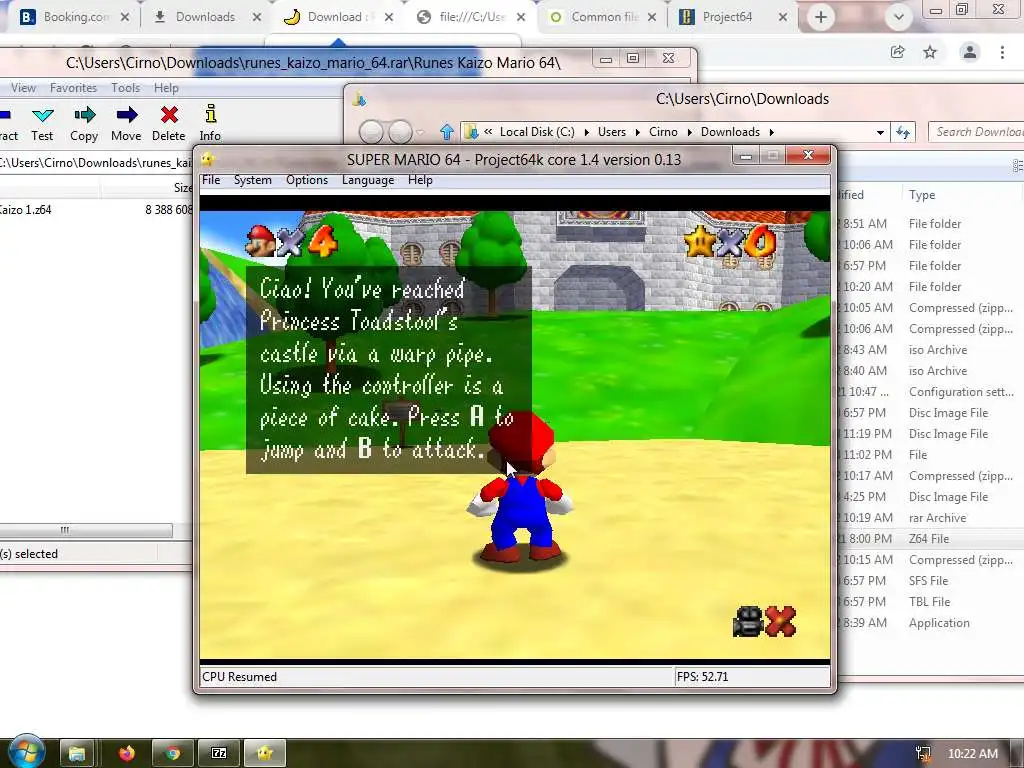Image resolution: width=1024 pixels, height=768 pixels.
Task: Open 7-Zip taskbar button
Action: tap(219, 753)
